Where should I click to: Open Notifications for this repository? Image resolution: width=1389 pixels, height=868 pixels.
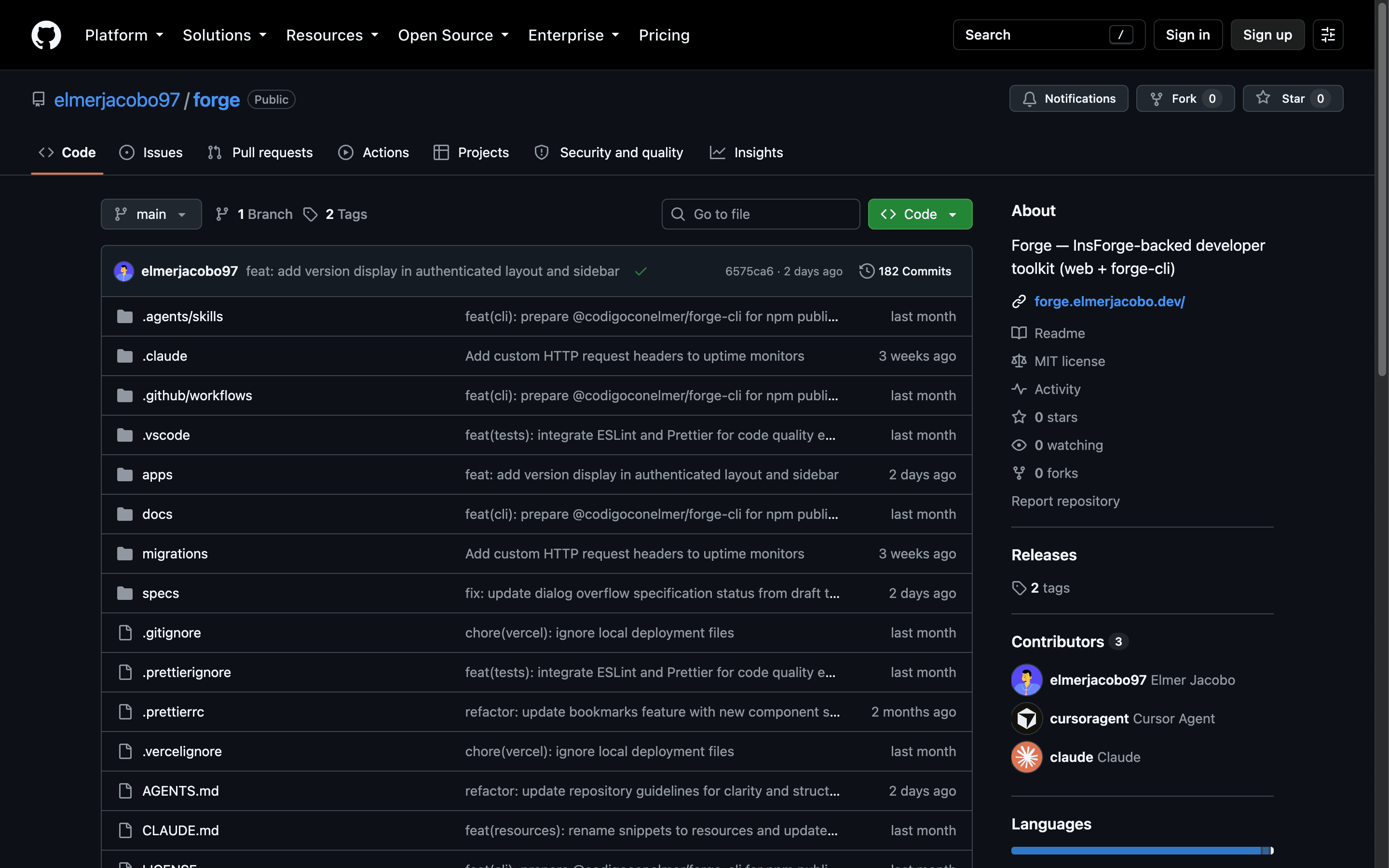pos(1069,99)
